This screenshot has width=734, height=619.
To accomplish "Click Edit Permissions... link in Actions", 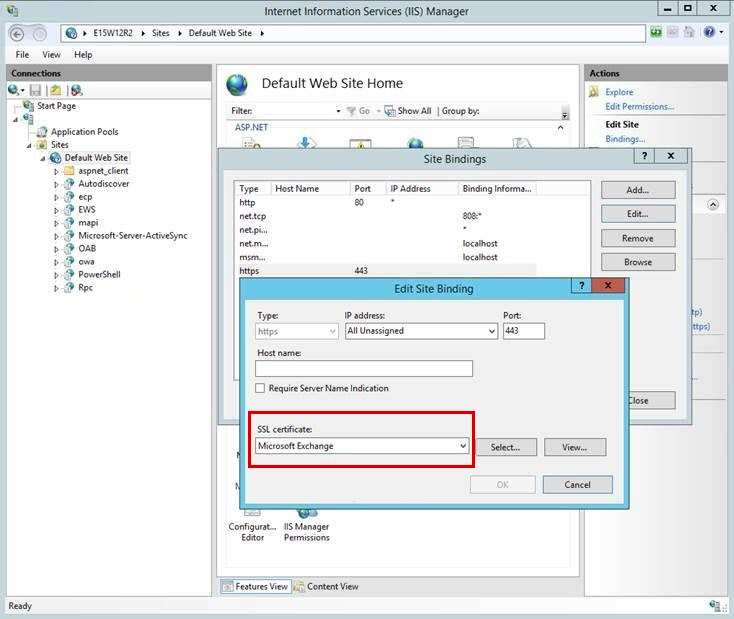I will coord(639,106).
